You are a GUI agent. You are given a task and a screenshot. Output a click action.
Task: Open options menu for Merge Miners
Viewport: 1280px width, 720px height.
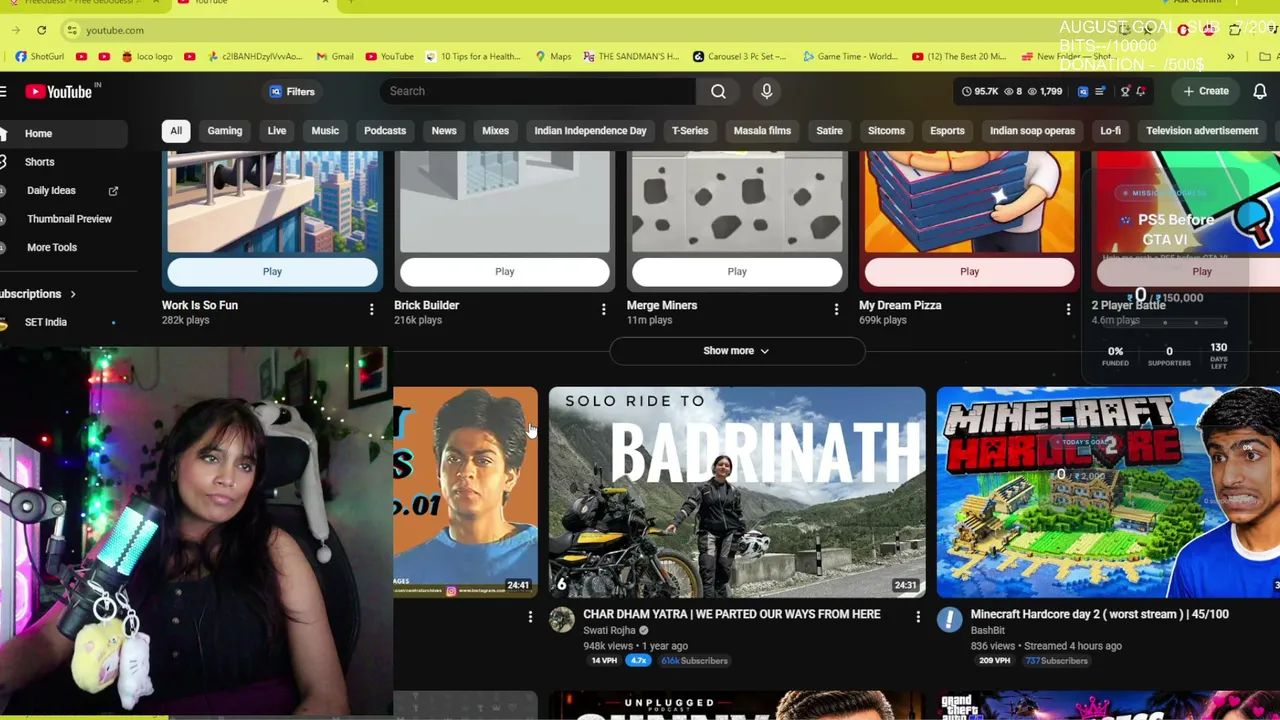836,310
